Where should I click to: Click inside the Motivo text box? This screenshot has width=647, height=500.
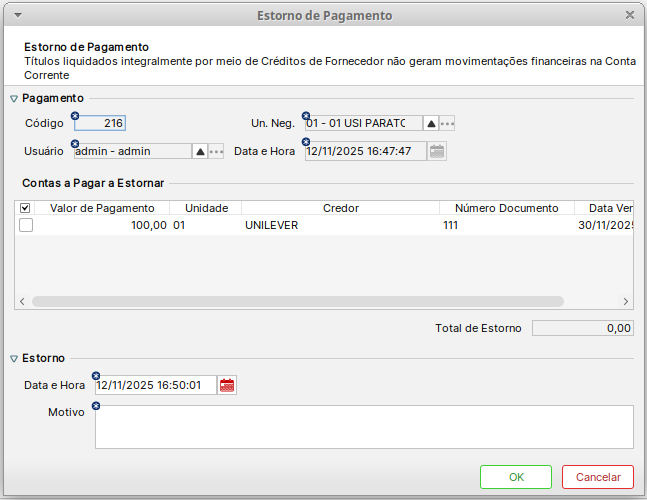[364, 427]
